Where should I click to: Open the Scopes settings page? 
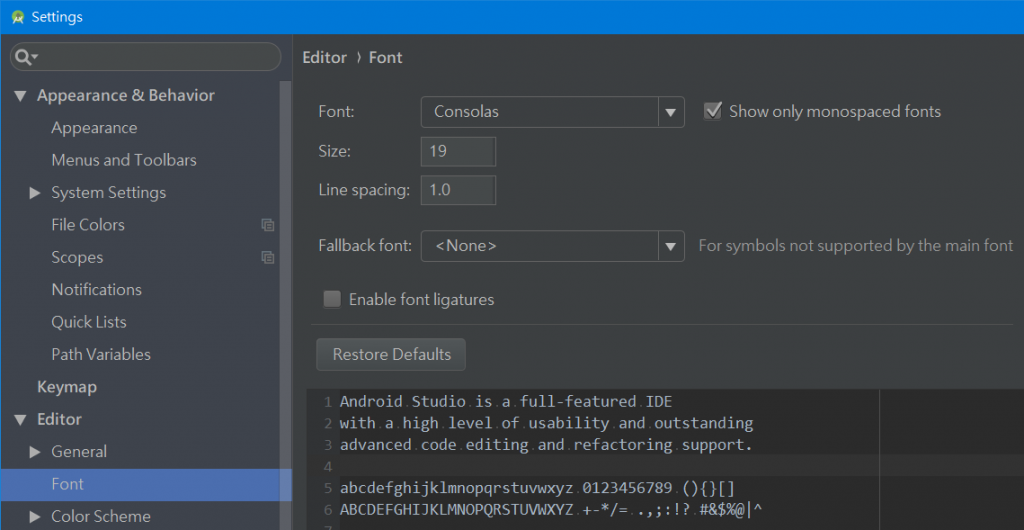(x=77, y=258)
